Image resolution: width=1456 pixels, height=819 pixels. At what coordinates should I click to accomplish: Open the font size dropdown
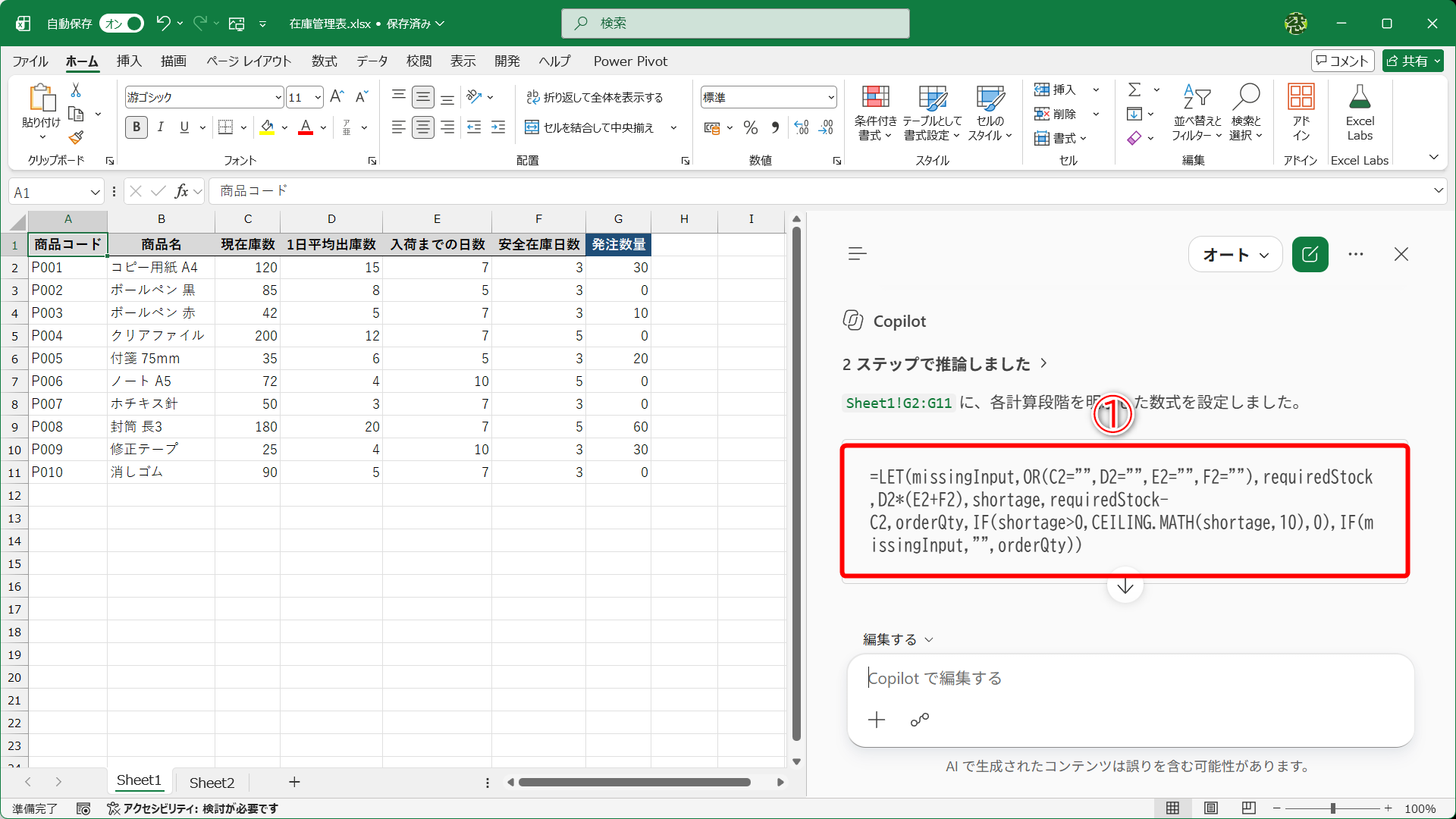317,97
